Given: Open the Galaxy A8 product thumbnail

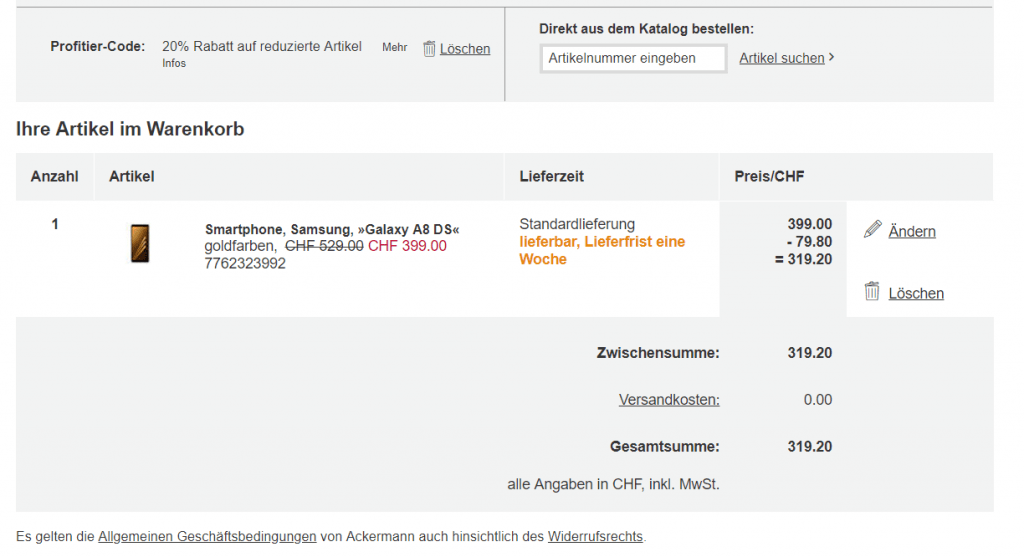Looking at the screenshot, I should point(140,244).
